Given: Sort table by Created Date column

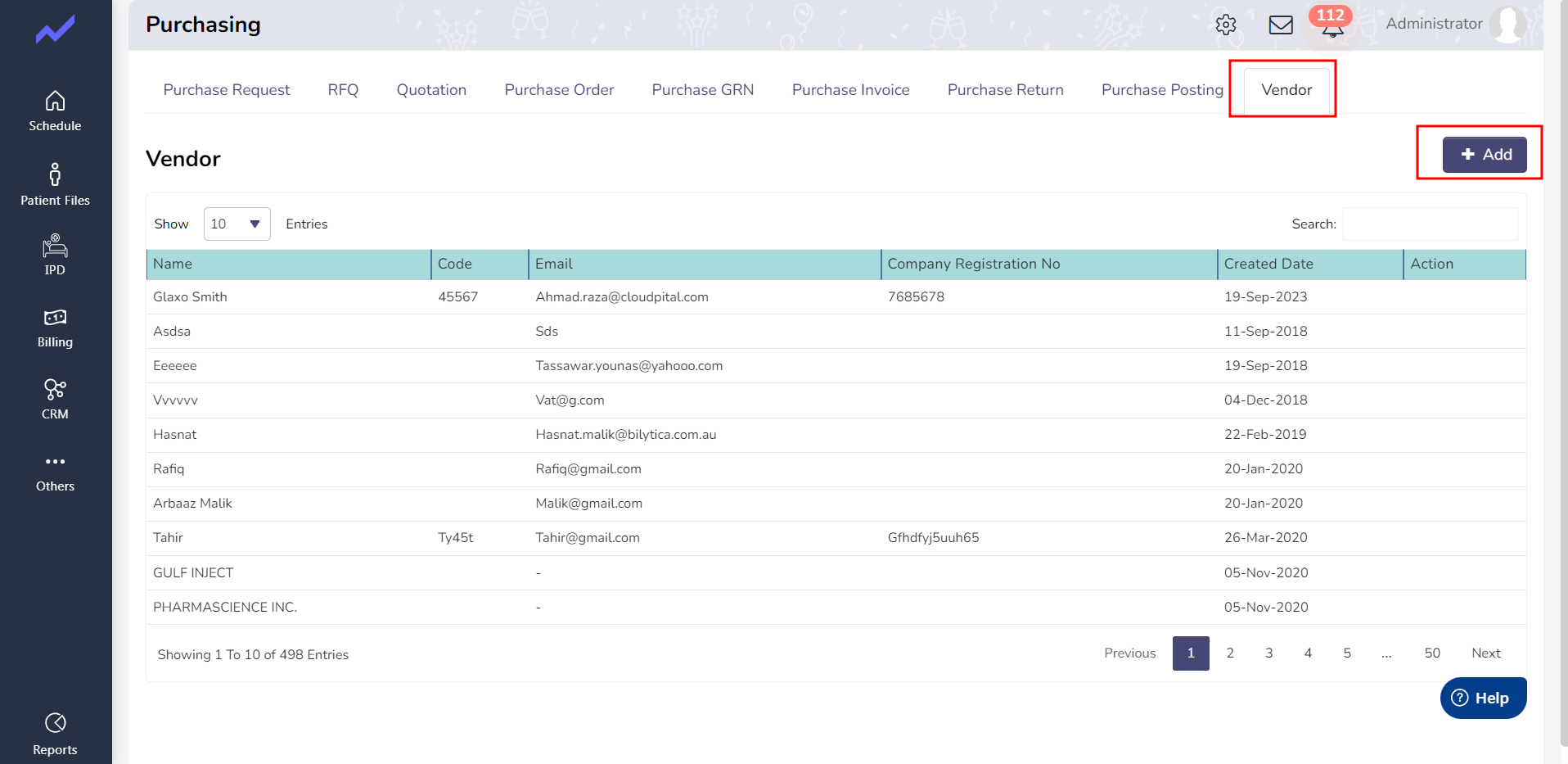Looking at the screenshot, I should click(x=1310, y=264).
